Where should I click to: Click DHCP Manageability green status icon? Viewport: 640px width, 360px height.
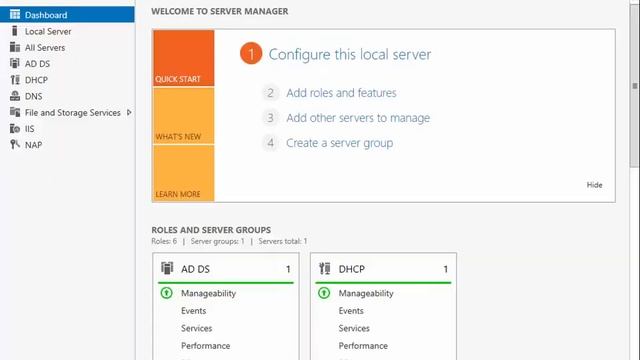click(324, 293)
